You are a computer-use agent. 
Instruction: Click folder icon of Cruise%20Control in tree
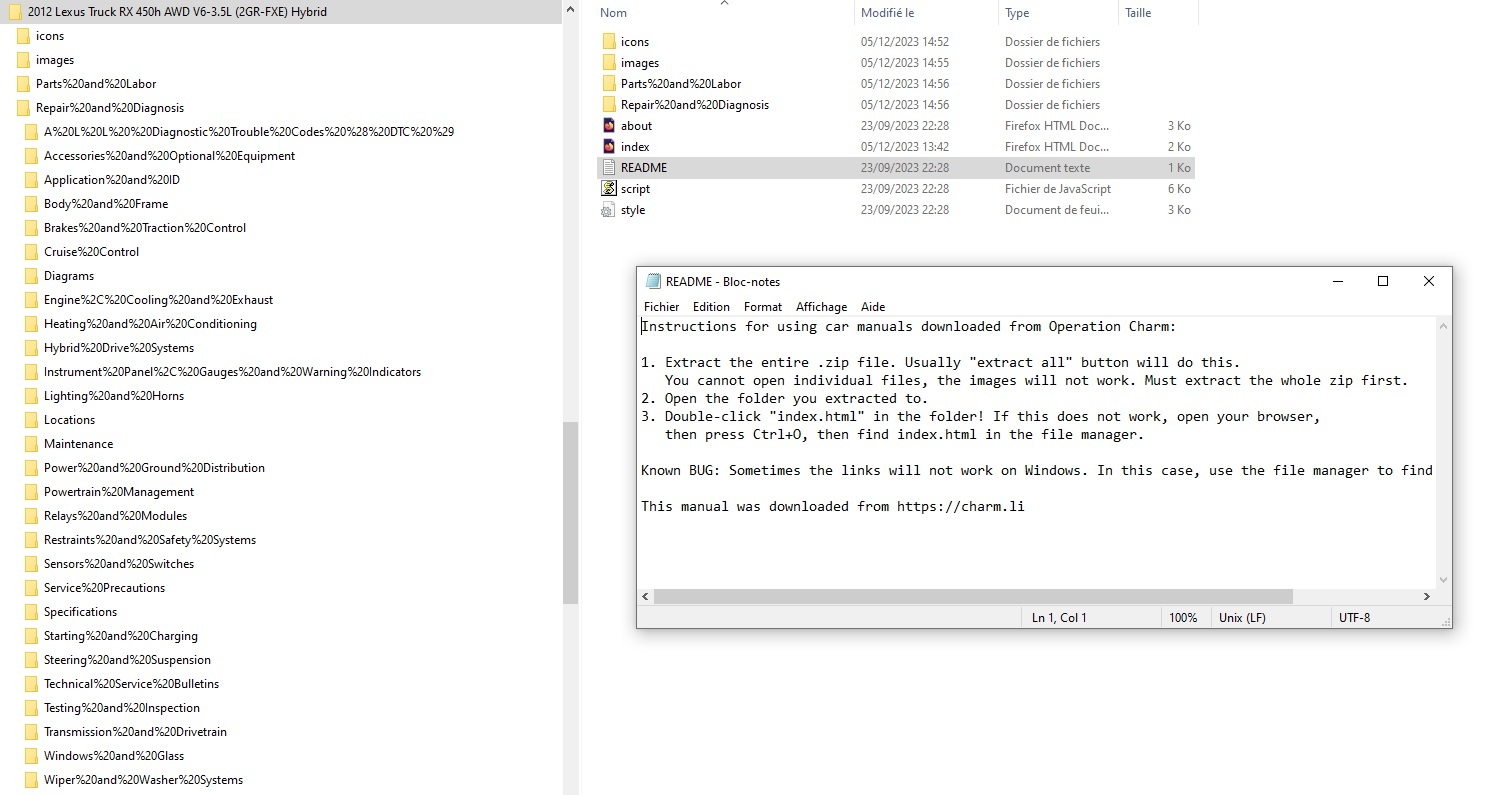pos(31,252)
